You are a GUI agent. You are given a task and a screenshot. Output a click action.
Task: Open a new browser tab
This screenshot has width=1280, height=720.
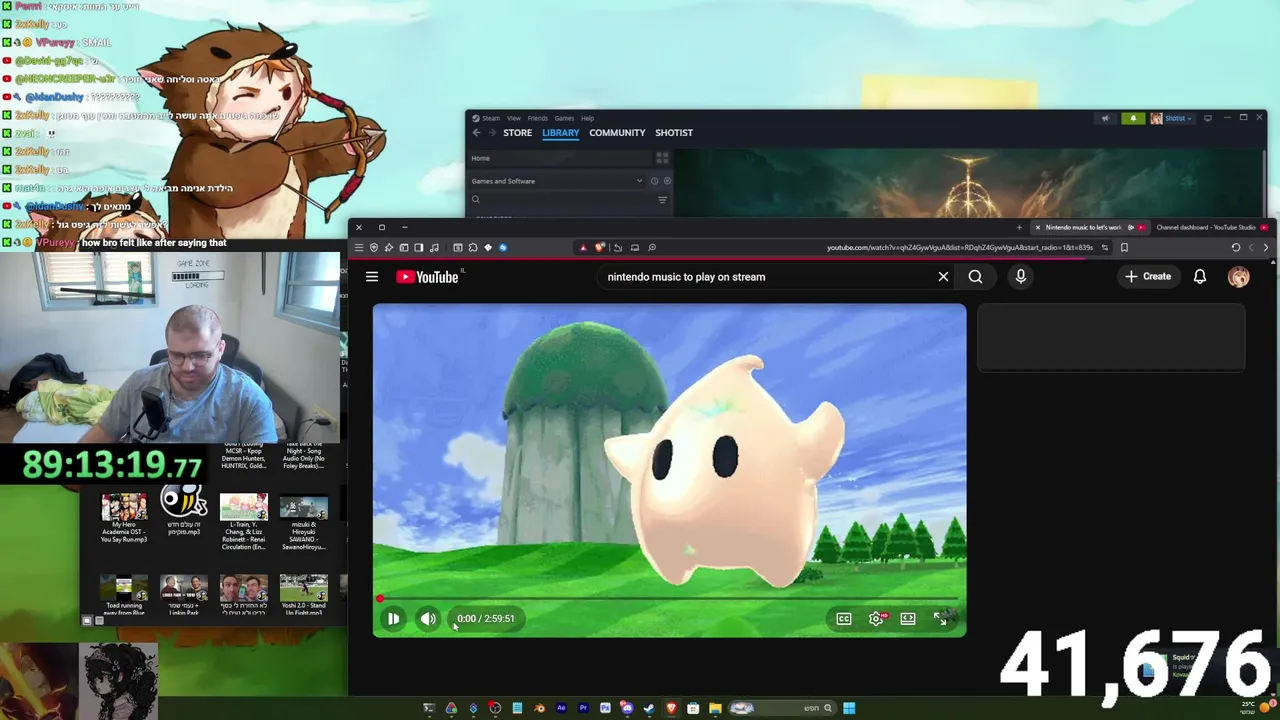1019,227
